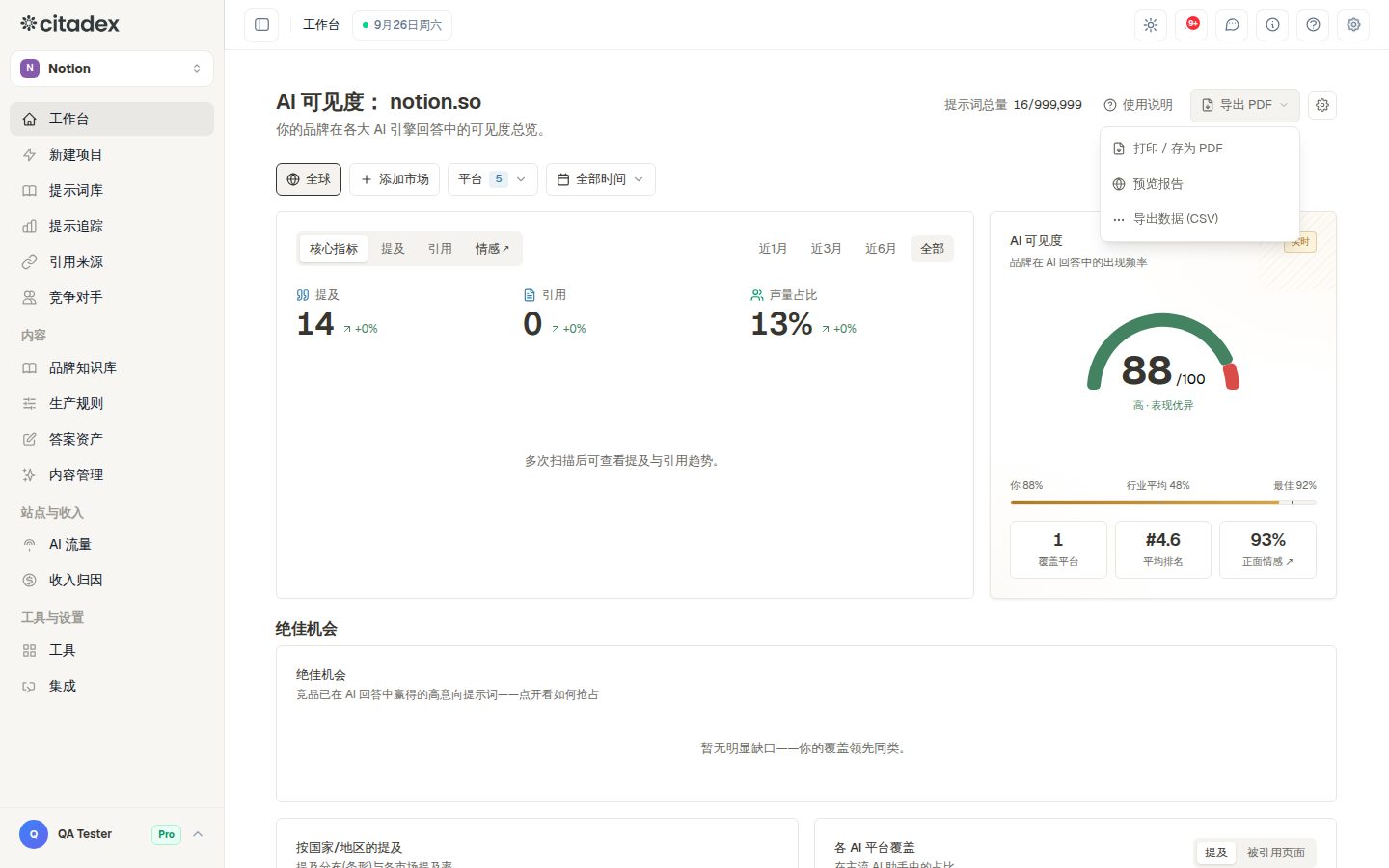The height and width of the screenshot is (868, 1389).
Task: Click 添加市场 button
Action: pyautogui.click(x=395, y=179)
